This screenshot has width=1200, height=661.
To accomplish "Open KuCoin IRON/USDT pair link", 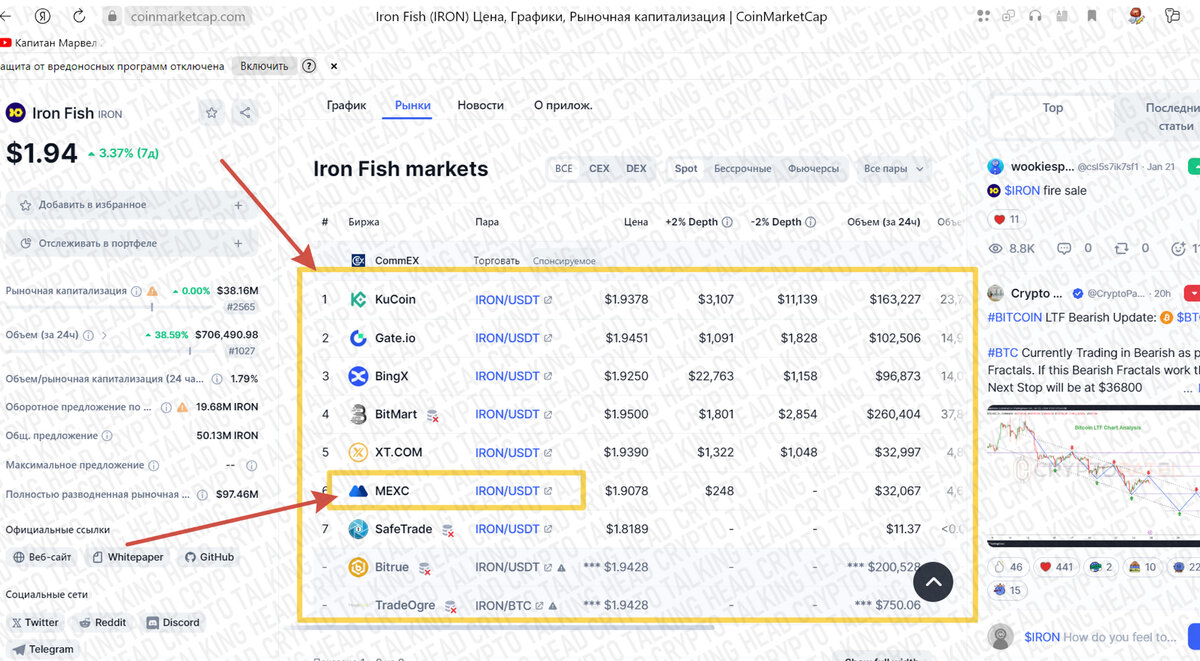I will (507, 299).
